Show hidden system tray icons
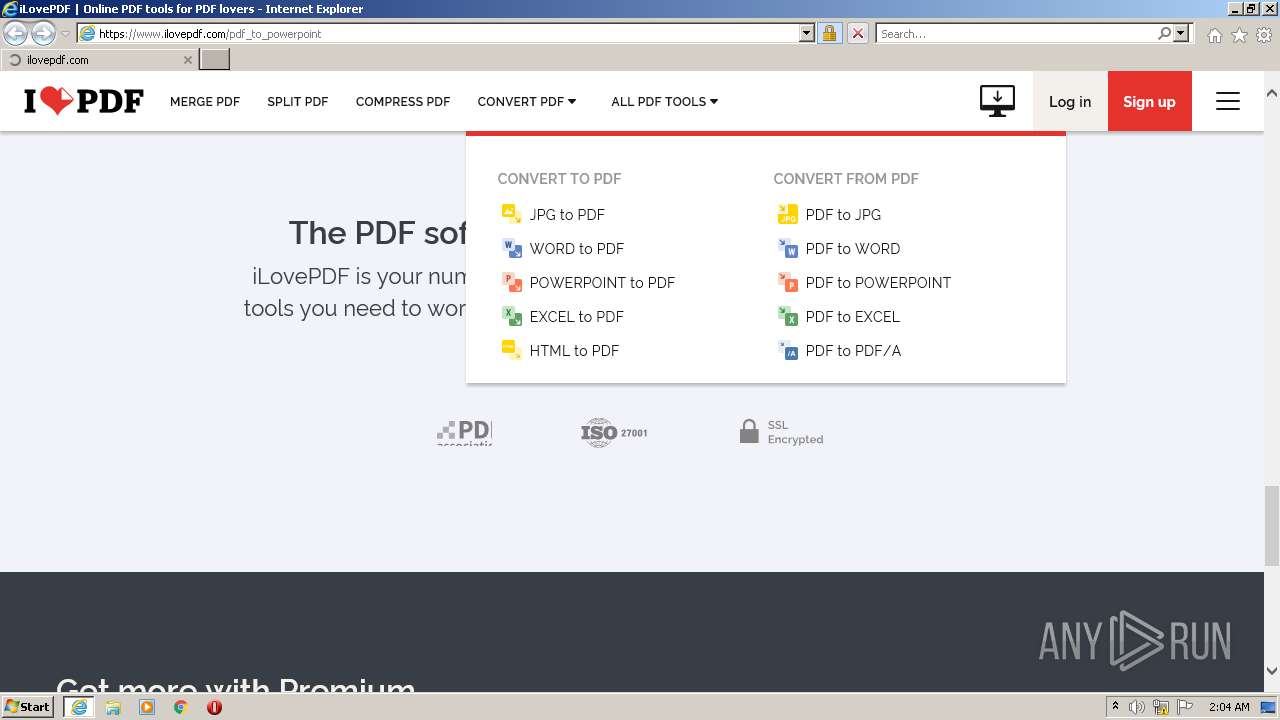The width and height of the screenshot is (1280, 720). pyautogui.click(x=1115, y=707)
